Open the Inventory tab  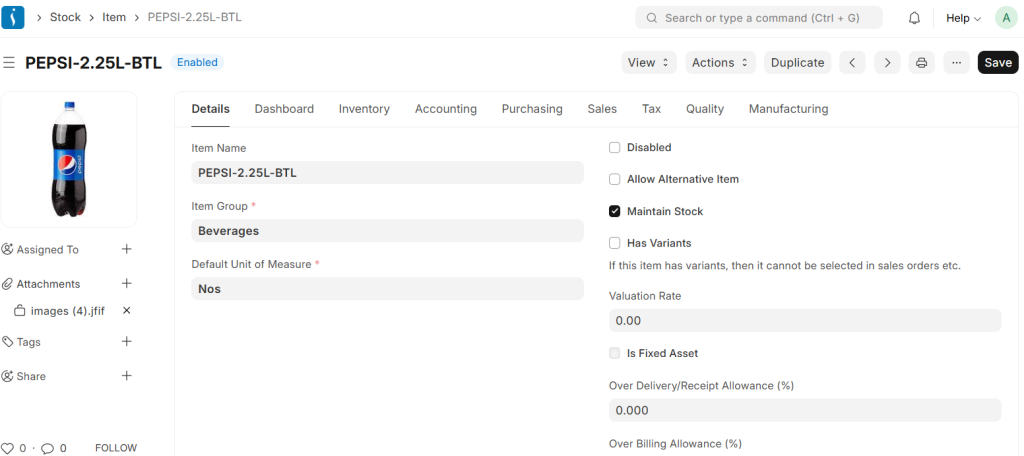[364, 109]
